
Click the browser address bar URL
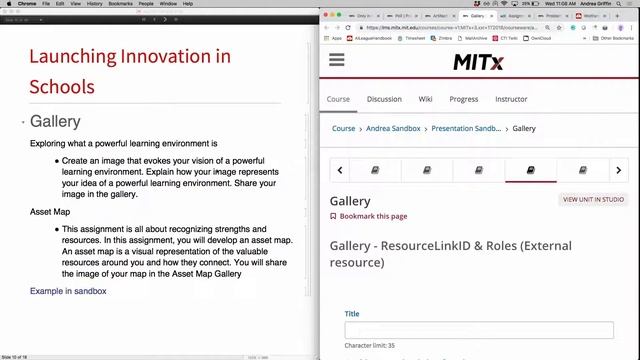[452, 28]
